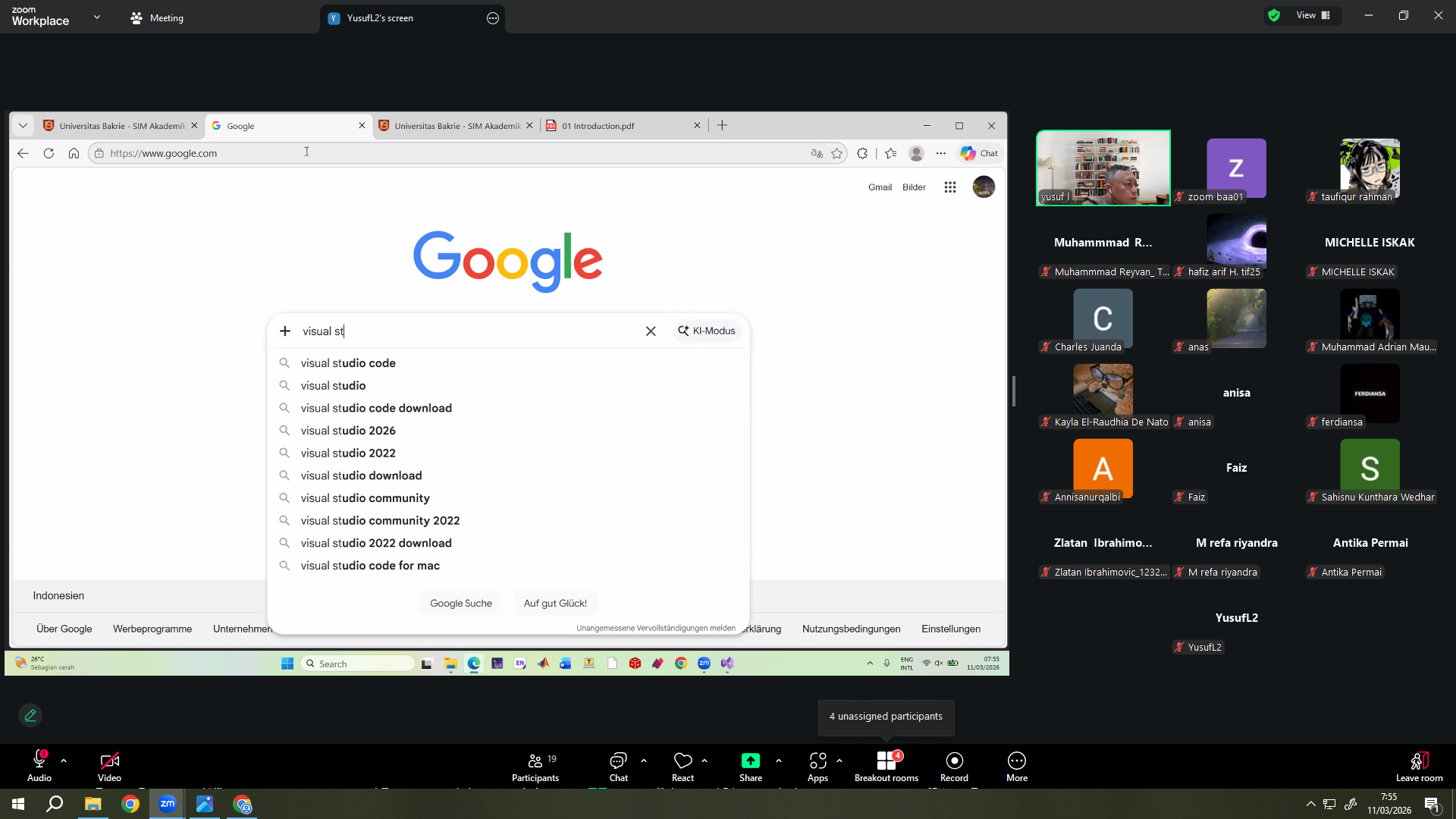The image size is (1456, 819).
Task: Switch to the Meeting tab
Action: click(x=157, y=18)
